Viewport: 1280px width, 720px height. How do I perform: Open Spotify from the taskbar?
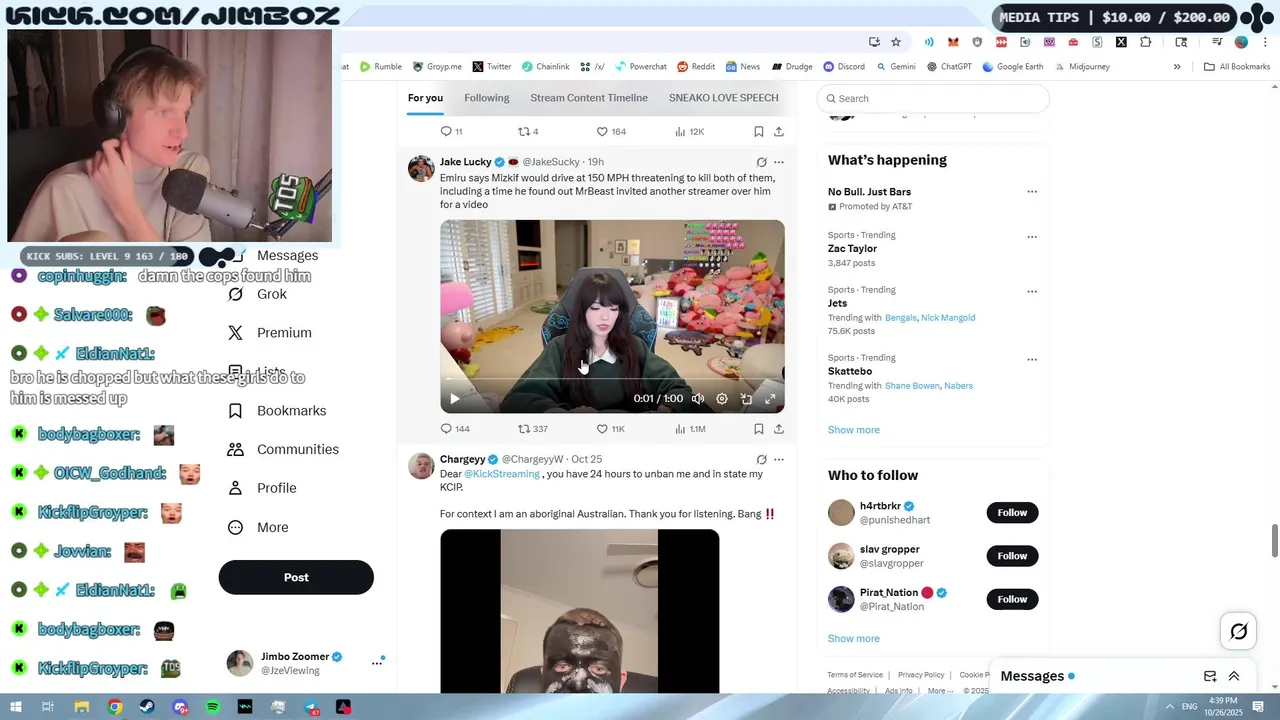pyautogui.click(x=212, y=707)
